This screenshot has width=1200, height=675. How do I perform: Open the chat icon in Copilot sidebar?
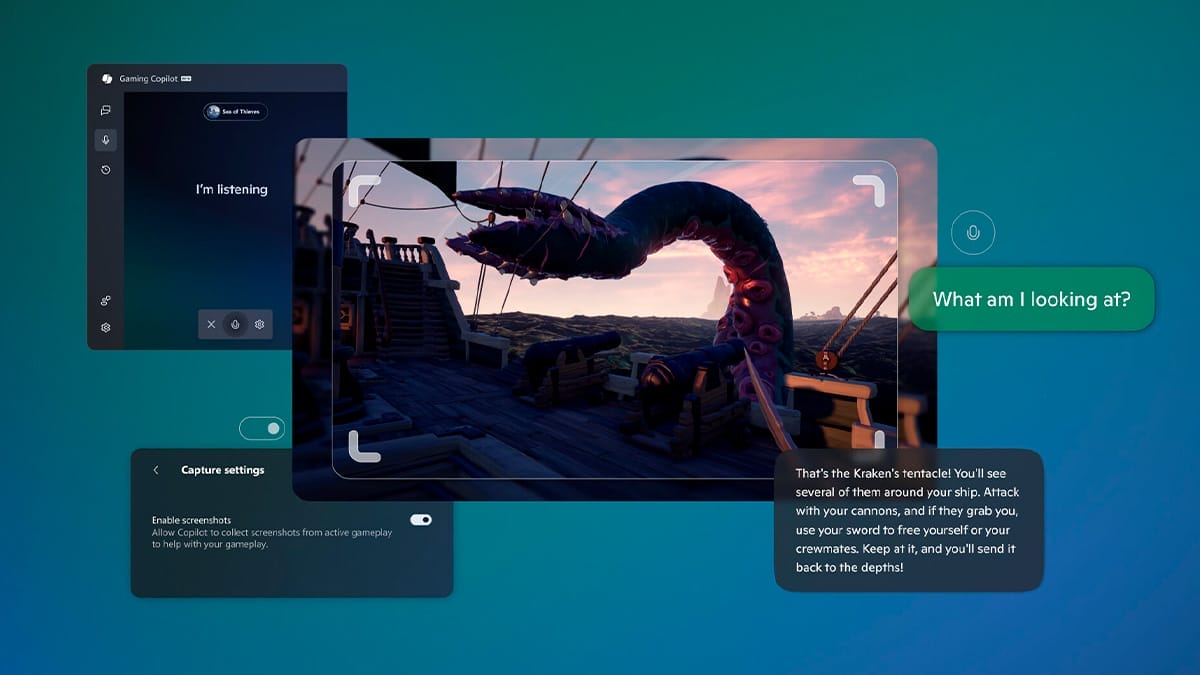(106, 110)
